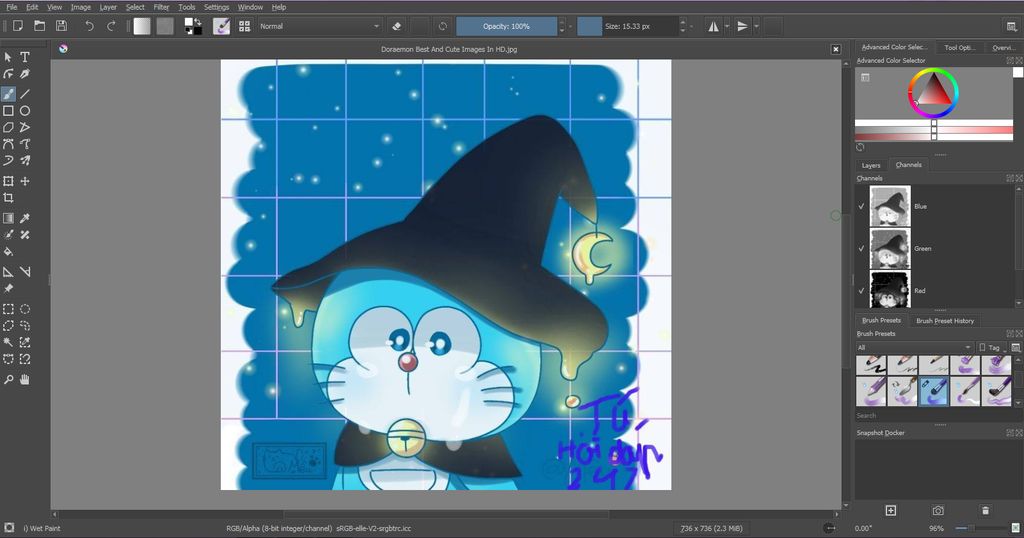This screenshot has width=1024, height=538.
Task: Delete snapshot with trash button
Action: tap(985, 510)
